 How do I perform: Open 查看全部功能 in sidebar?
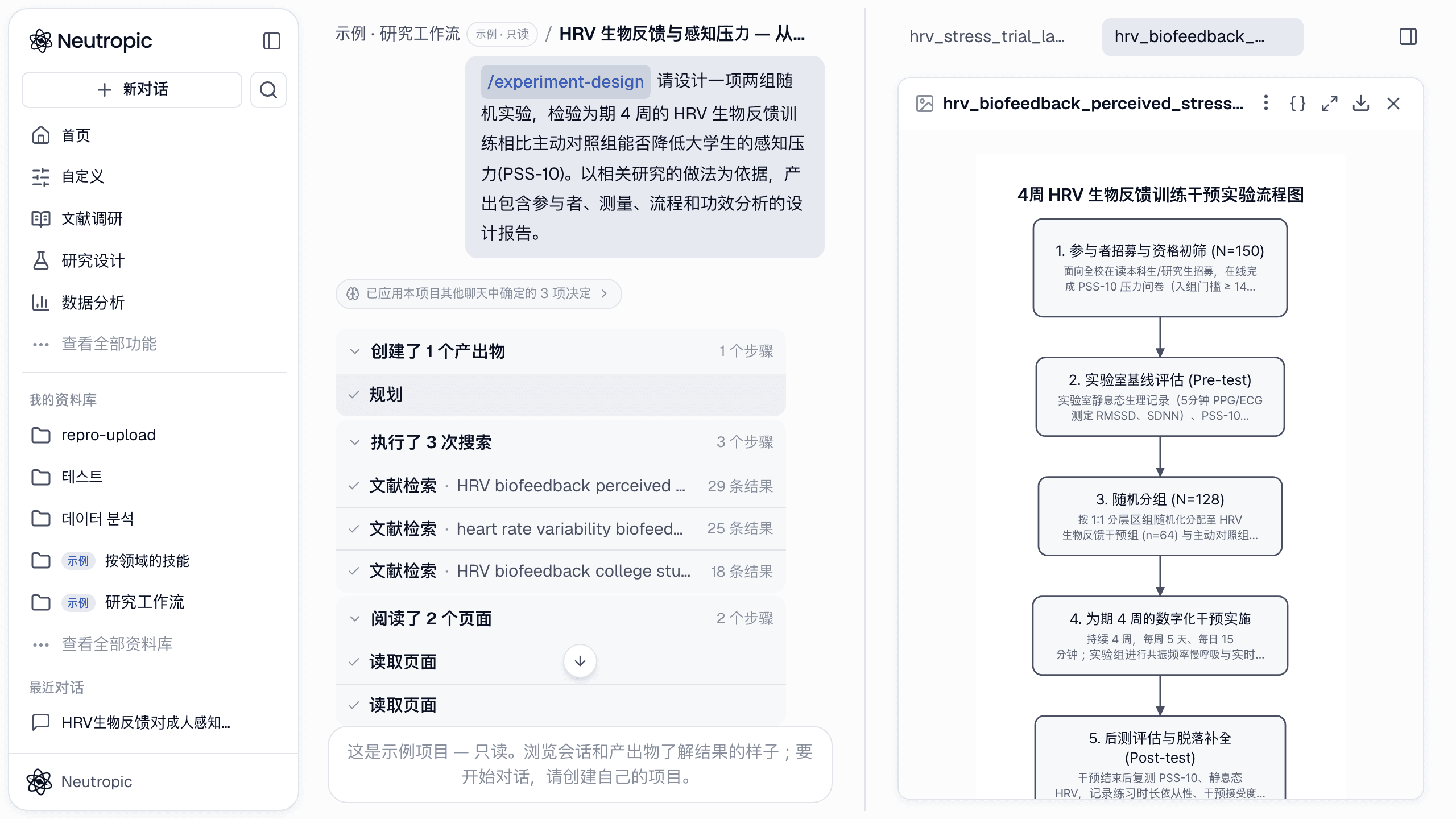click(x=109, y=344)
